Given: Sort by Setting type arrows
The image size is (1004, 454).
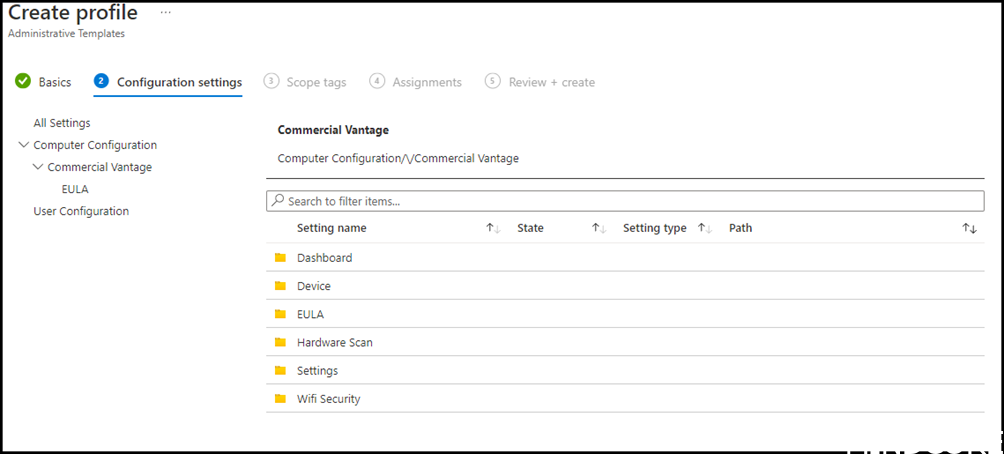Looking at the screenshot, I should tap(705, 228).
